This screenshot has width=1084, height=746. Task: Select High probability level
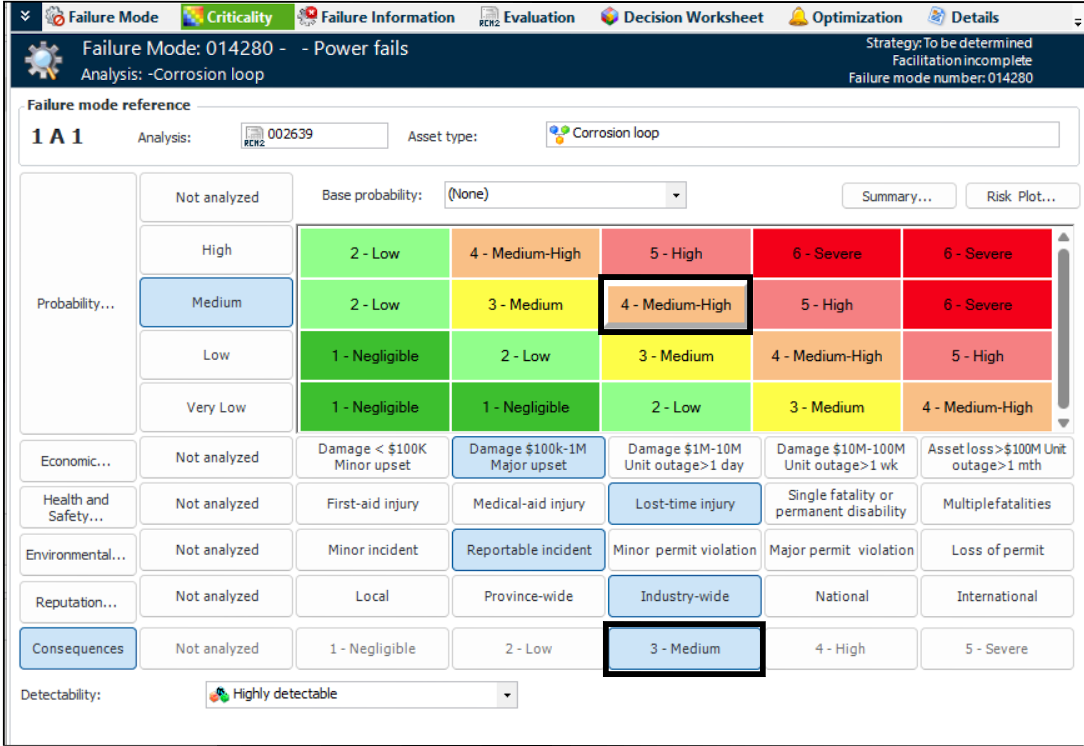216,250
